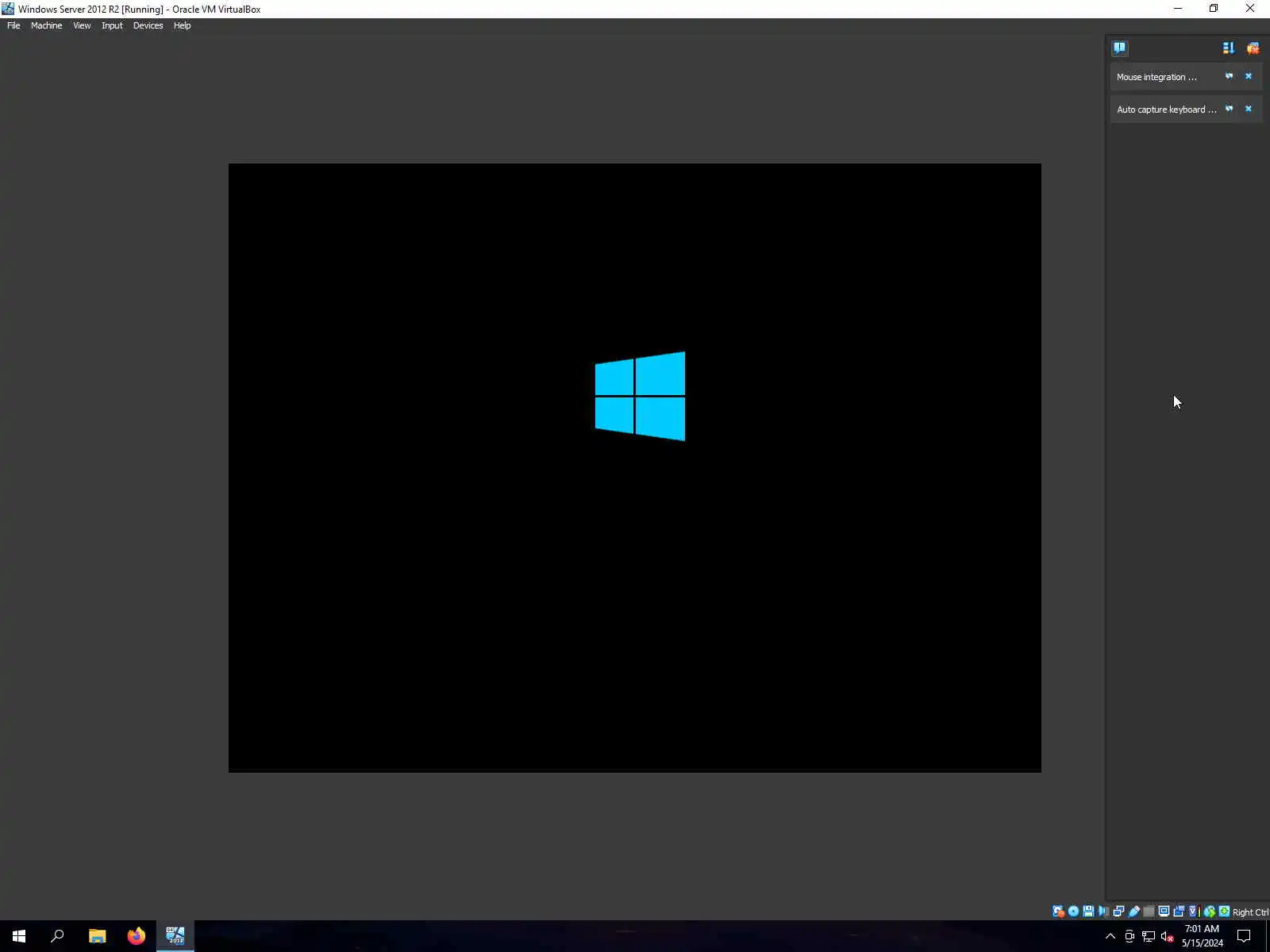This screenshot has height=952, width=1270.
Task: Click the keyboard capture status icon
Action: pyautogui.click(x=1224, y=912)
